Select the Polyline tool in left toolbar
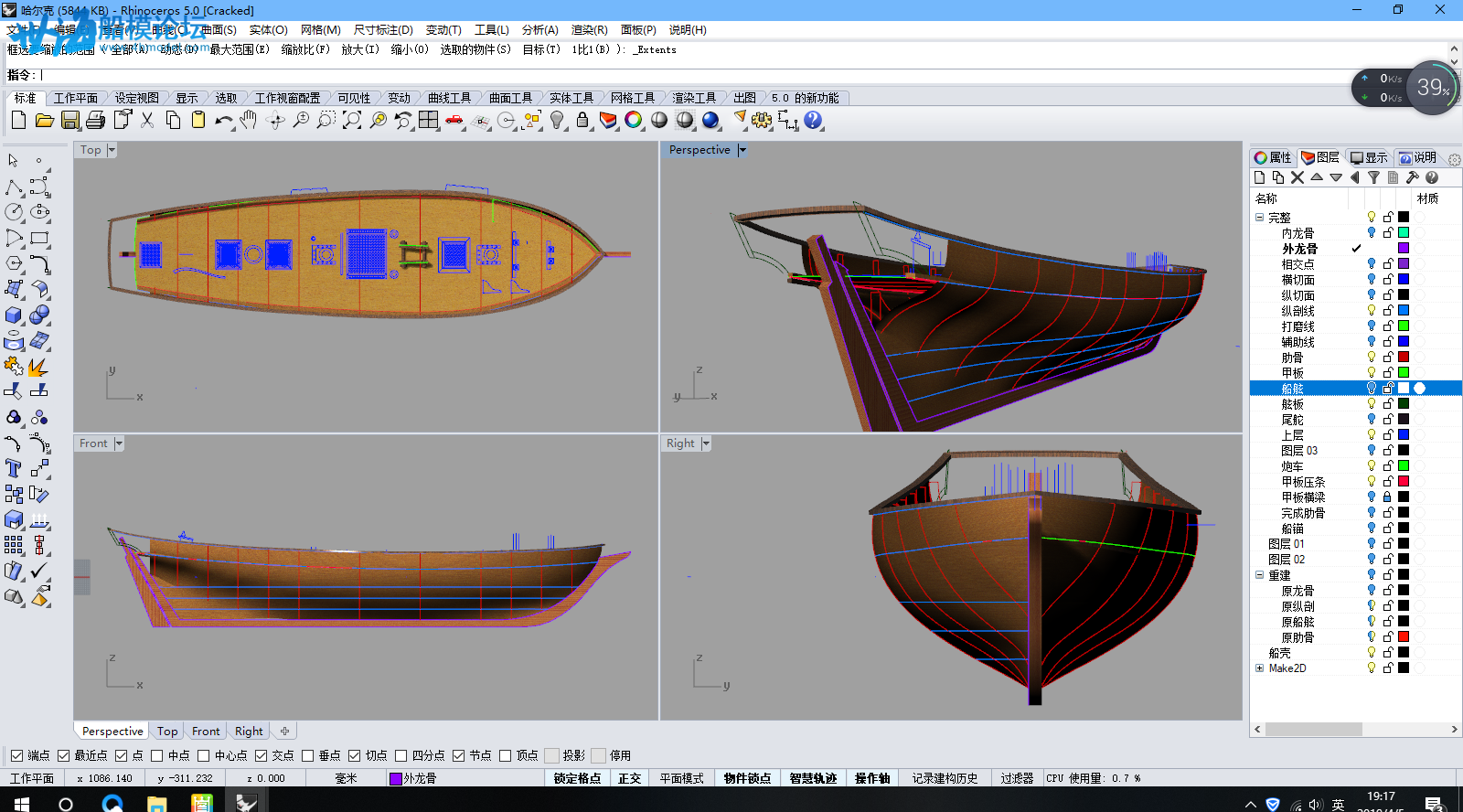Screen dimensions: 1463x812 pos(14,187)
